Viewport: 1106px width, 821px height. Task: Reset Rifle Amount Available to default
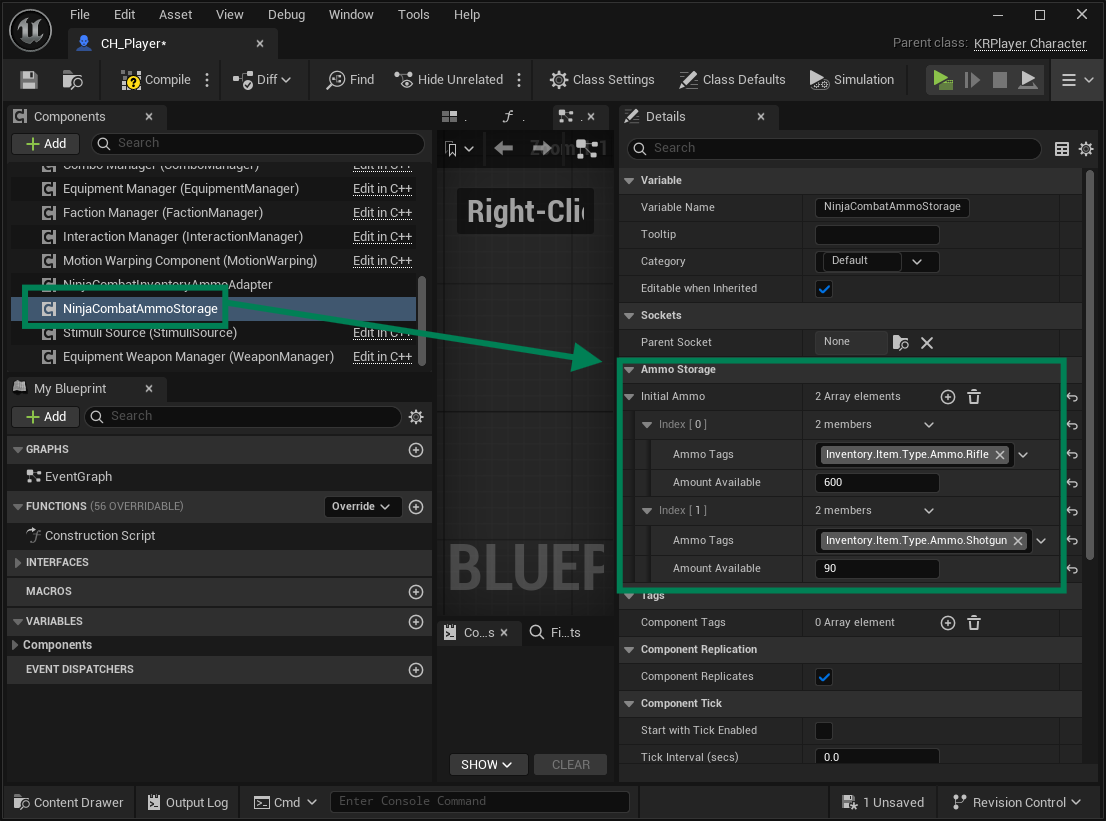(1072, 483)
